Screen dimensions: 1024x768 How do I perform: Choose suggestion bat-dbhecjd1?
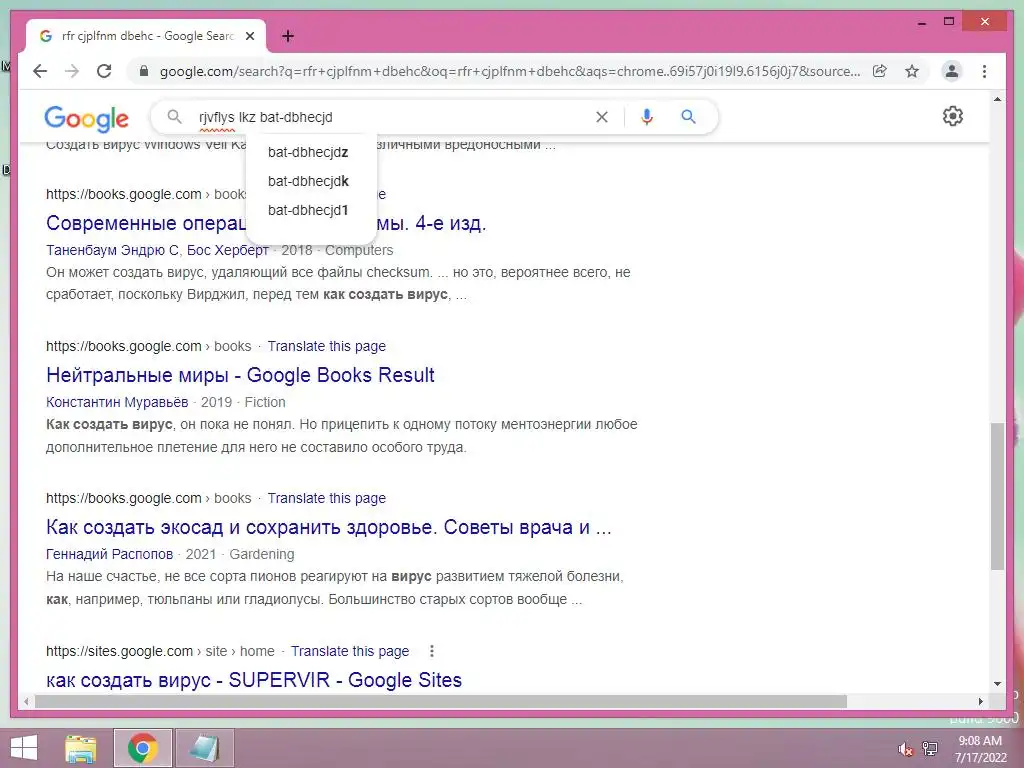point(308,210)
